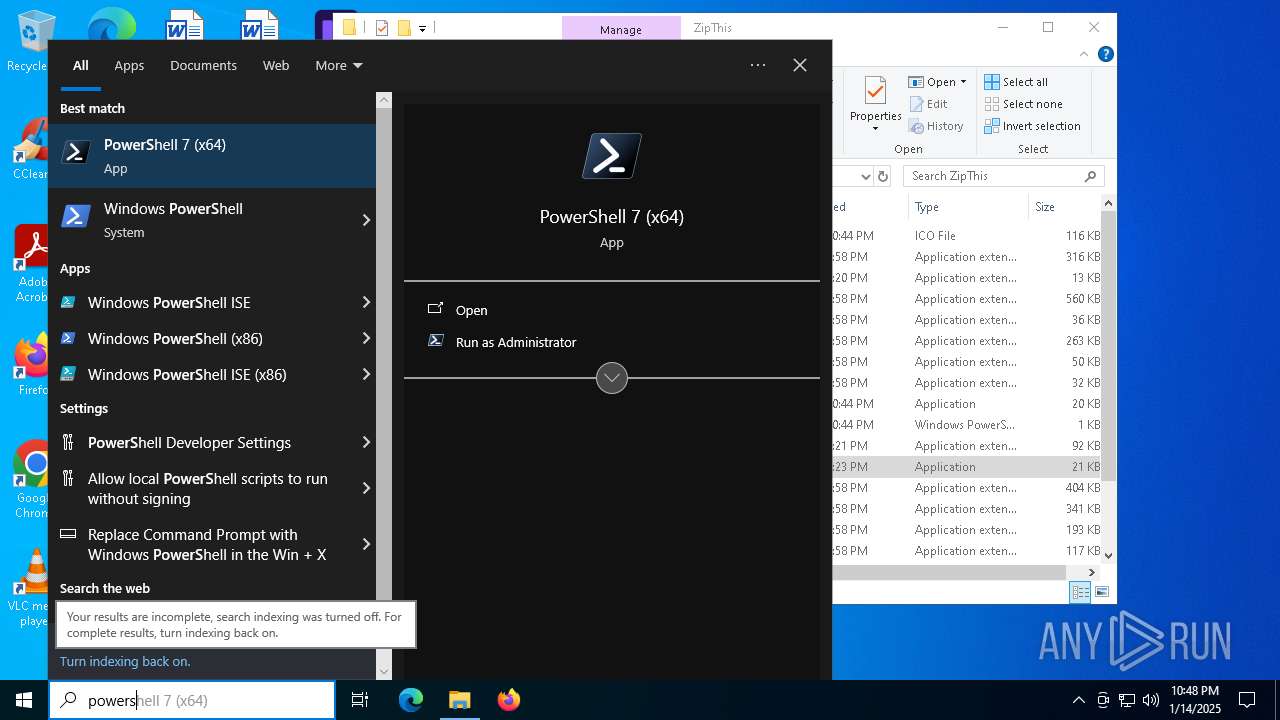Expand PowerShell Developer Settings arrow
1280x720 pixels.
click(x=366, y=442)
